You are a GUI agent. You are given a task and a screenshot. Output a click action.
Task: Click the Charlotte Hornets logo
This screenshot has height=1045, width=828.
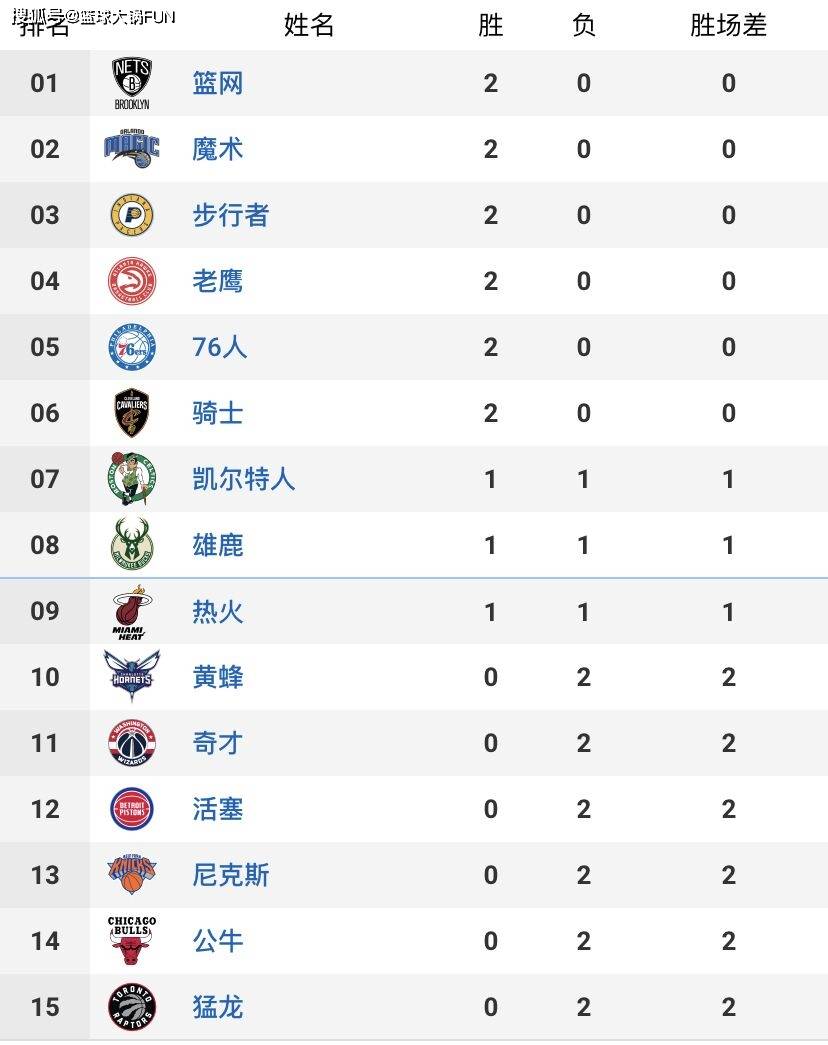point(132,676)
